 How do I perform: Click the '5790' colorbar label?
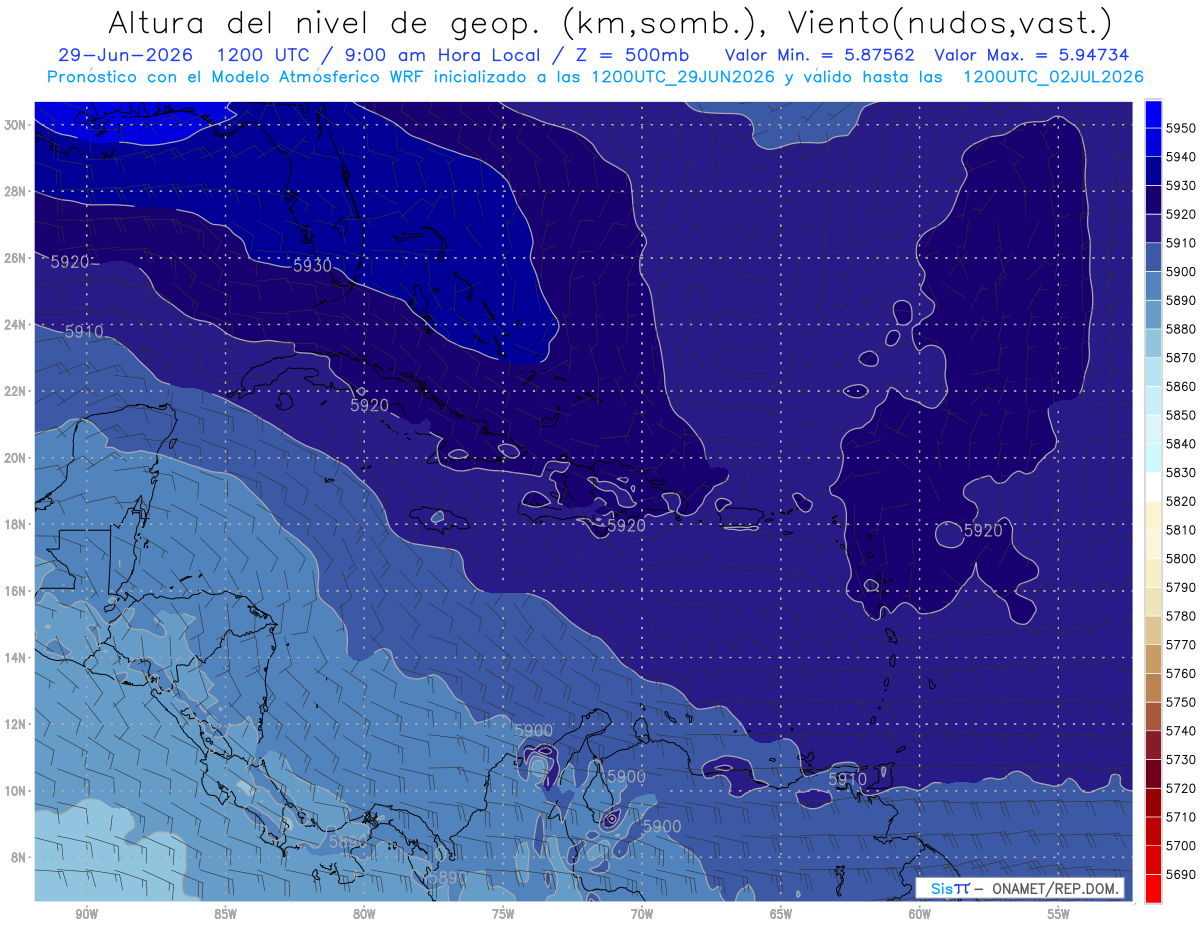1181,587
